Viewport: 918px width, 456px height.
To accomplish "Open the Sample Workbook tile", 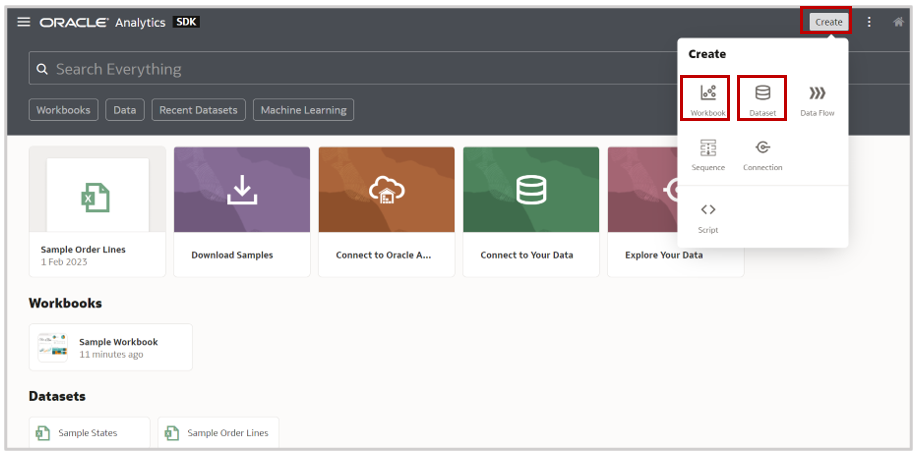I will (111, 347).
